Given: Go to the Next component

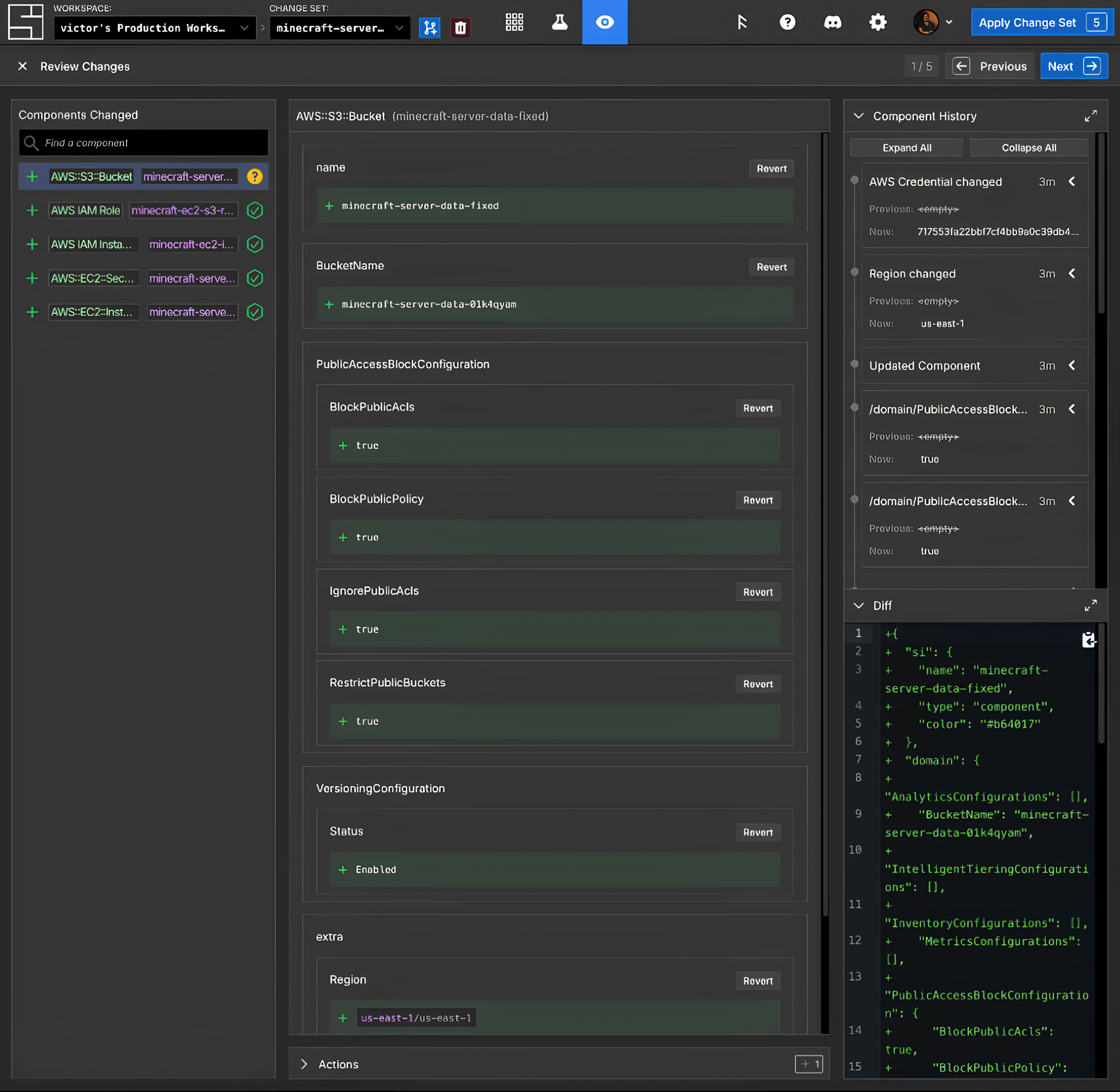Looking at the screenshot, I should (x=1074, y=67).
